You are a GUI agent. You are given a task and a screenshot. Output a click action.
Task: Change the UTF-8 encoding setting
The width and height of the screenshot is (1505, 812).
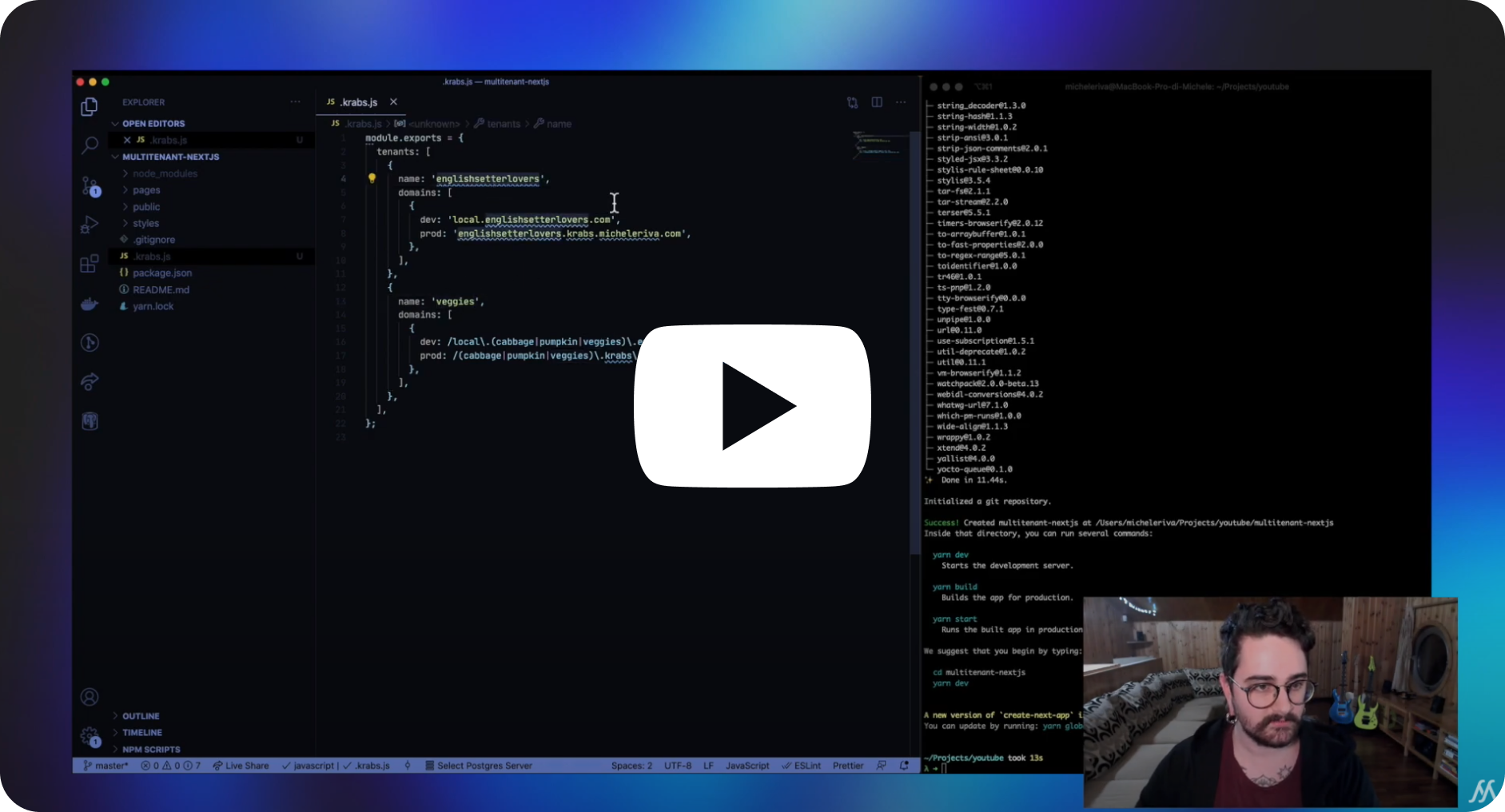click(678, 766)
